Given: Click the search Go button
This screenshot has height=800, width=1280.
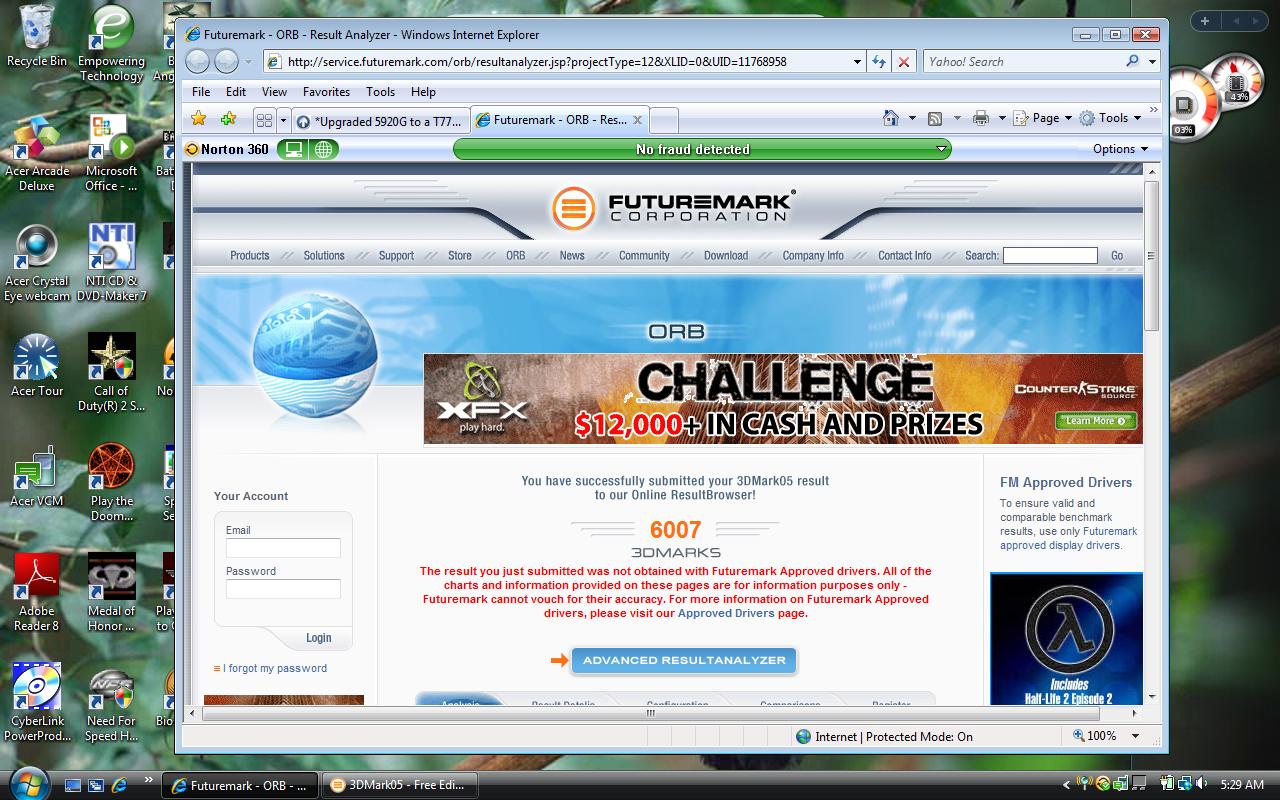Looking at the screenshot, I should point(1117,256).
